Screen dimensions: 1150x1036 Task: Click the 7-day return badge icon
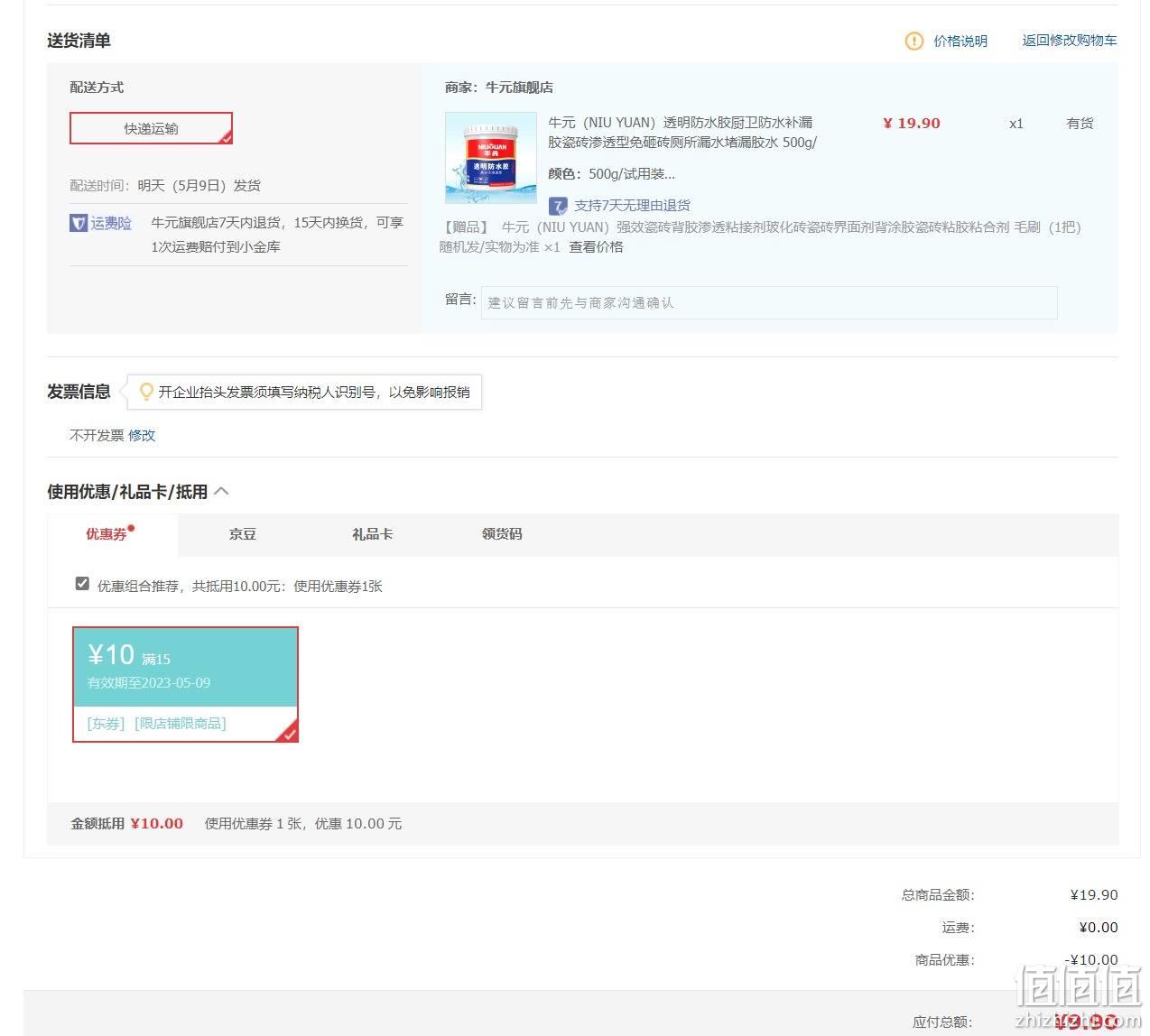558,206
